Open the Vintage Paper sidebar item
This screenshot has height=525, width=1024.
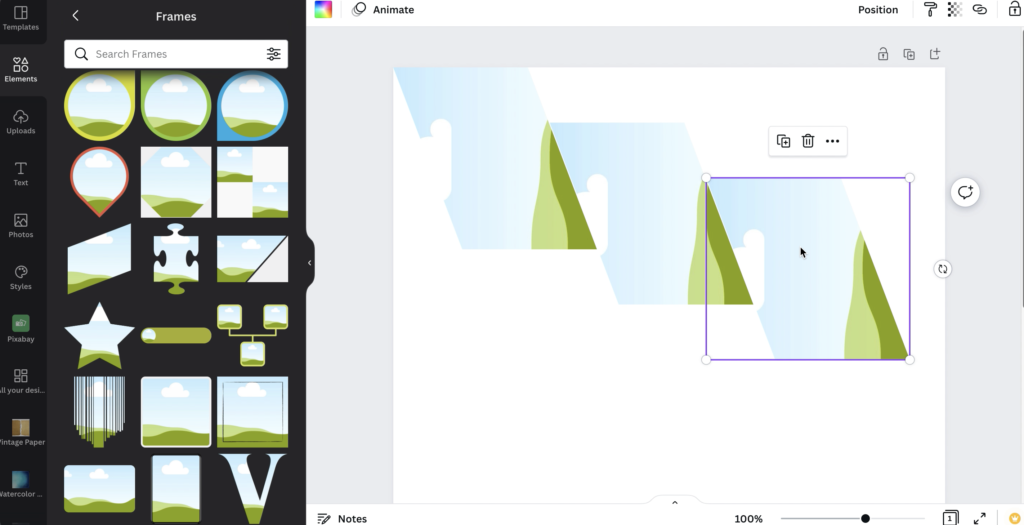pos(21,433)
